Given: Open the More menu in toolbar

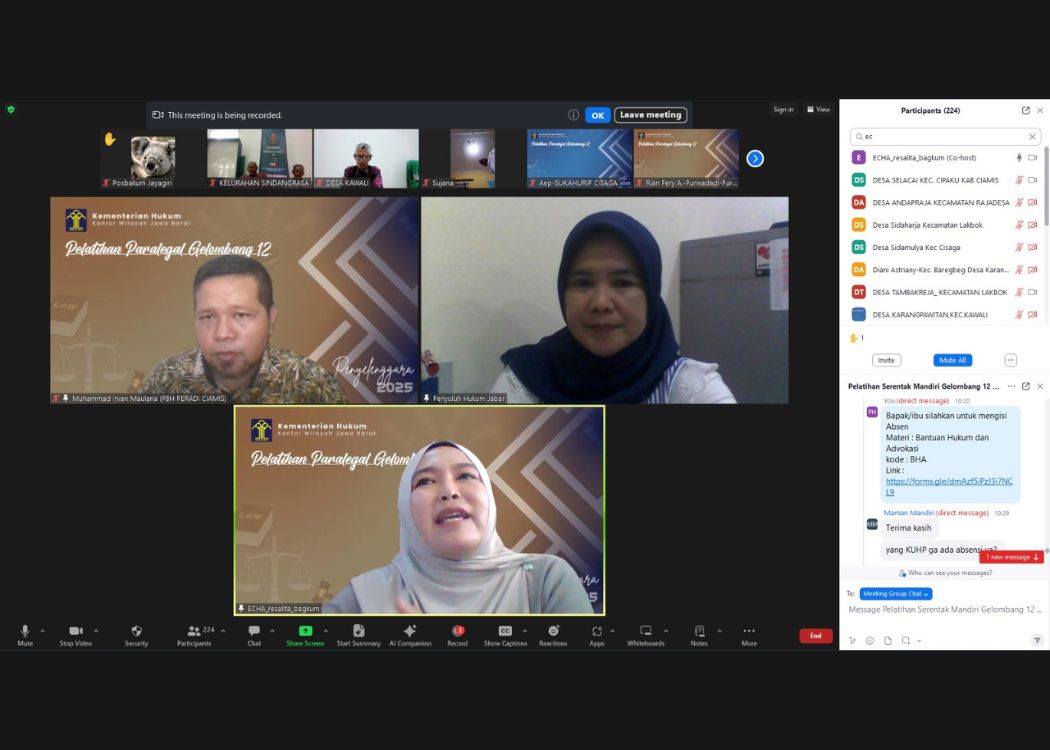Looking at the screenshot, I should (x=749, y=631).
